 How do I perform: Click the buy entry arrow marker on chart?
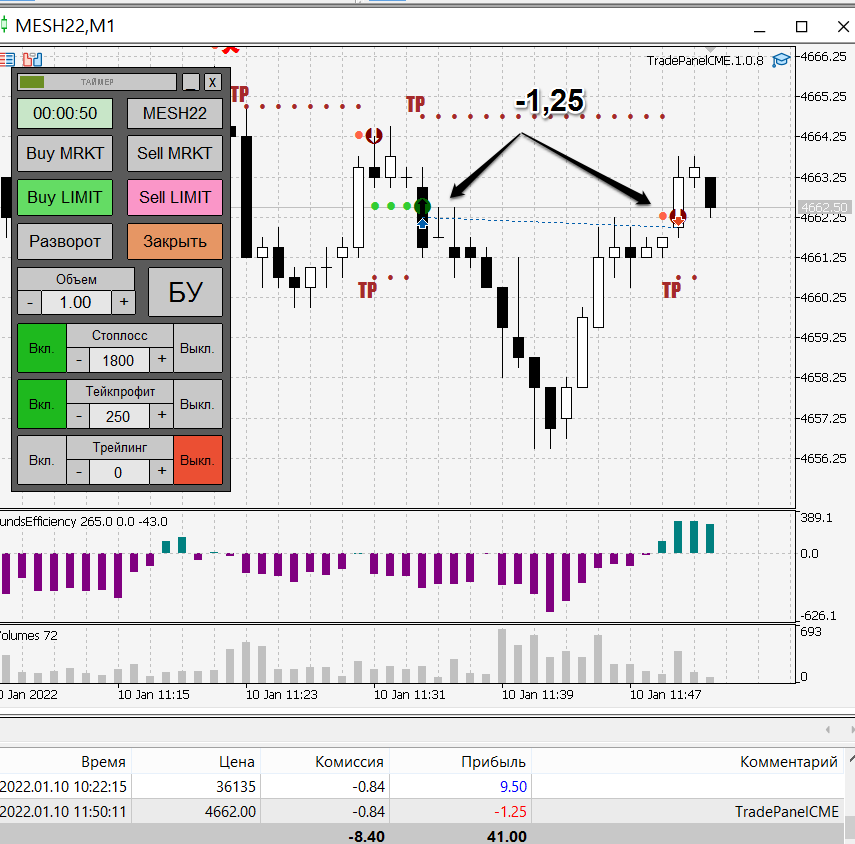pyautogui.click(x=423, y=222)
